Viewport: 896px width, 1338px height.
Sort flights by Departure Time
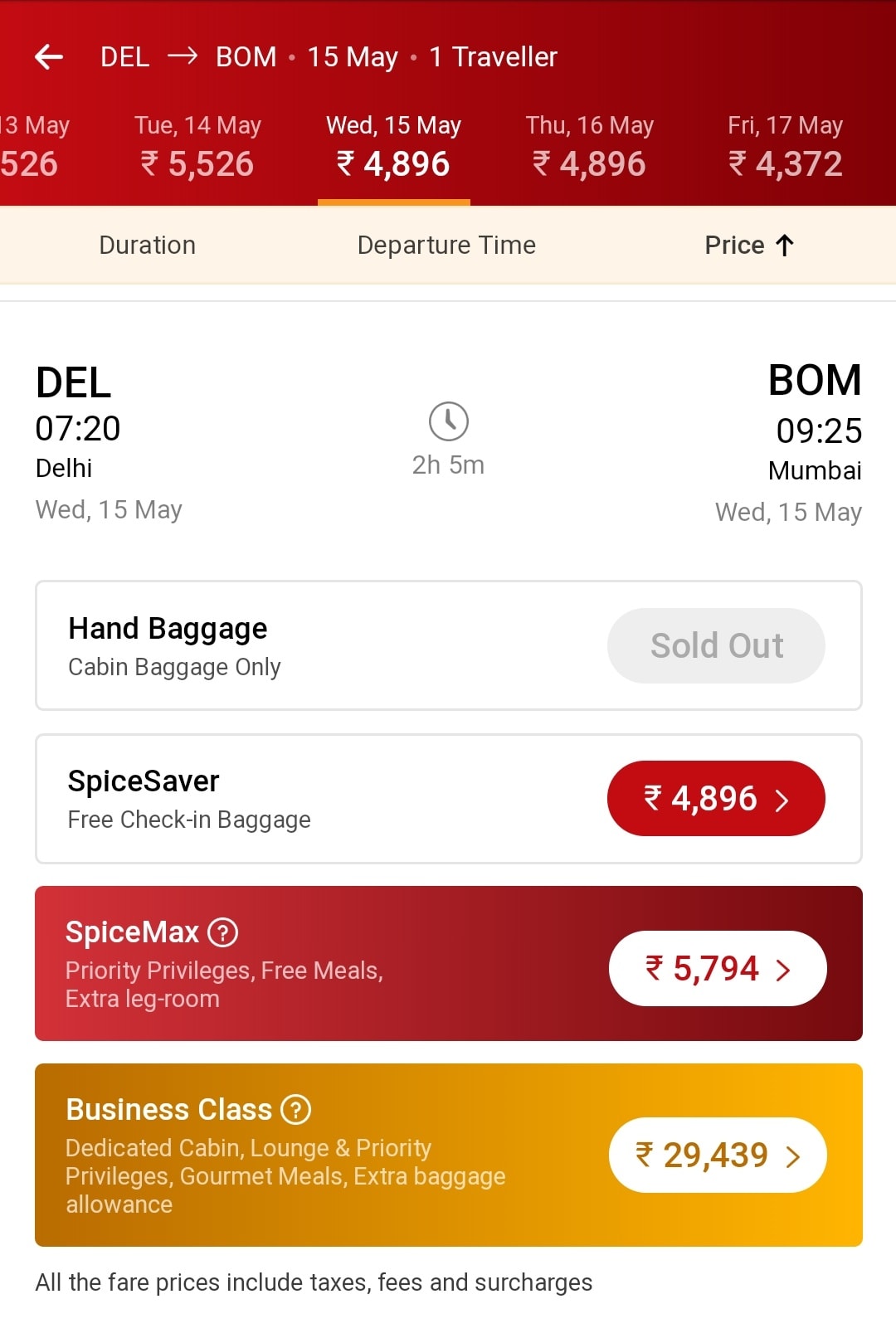tap(446, 246)
